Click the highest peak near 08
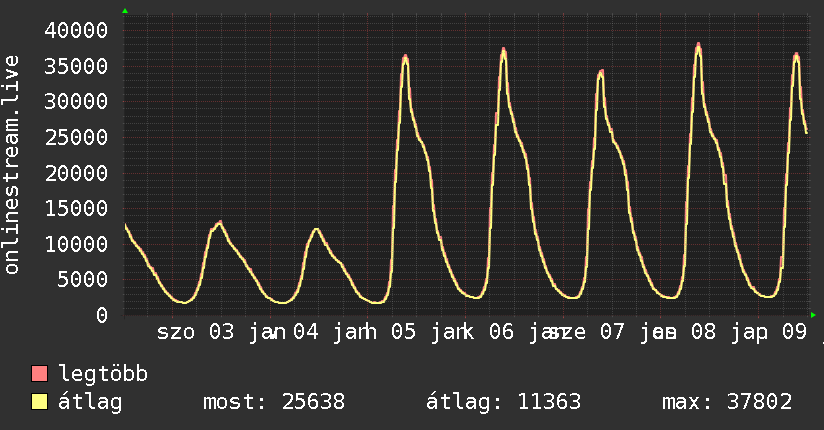This screenshot has height=430, width=824. click(698, 45)
